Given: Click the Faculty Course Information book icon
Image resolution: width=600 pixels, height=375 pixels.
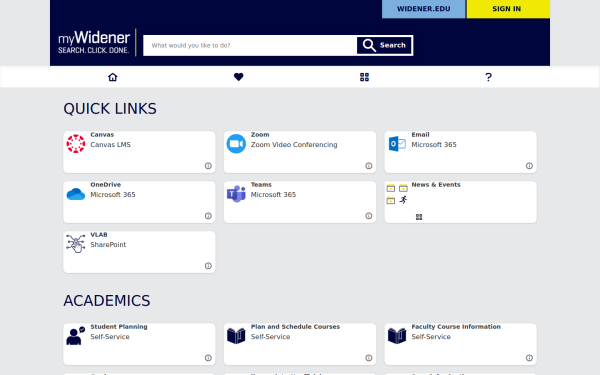Looking at the screenshot, I should pyautogui.click(x=397, y=336).
